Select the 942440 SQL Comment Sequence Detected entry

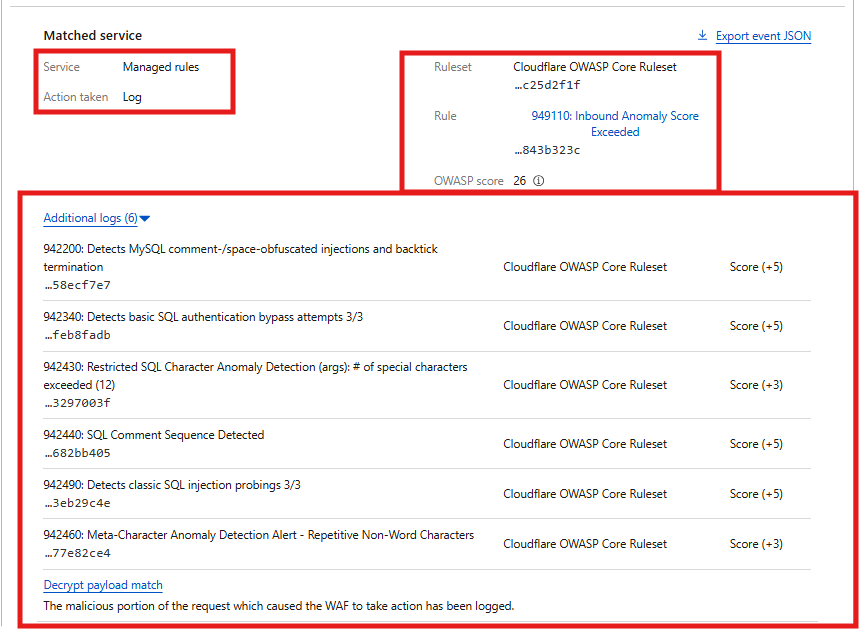point(154,435)
